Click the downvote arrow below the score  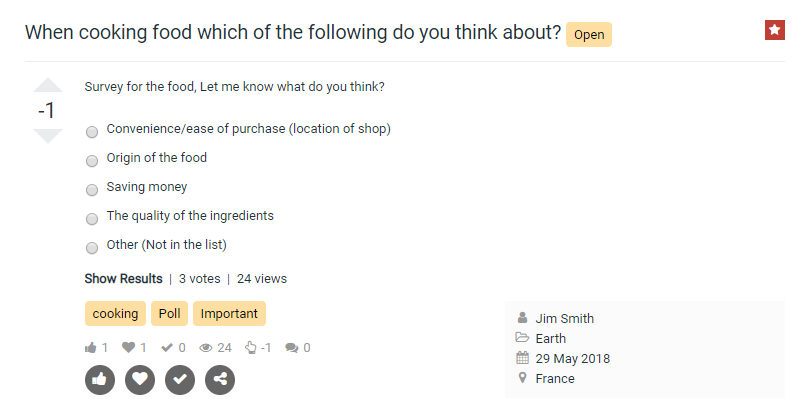47,136
